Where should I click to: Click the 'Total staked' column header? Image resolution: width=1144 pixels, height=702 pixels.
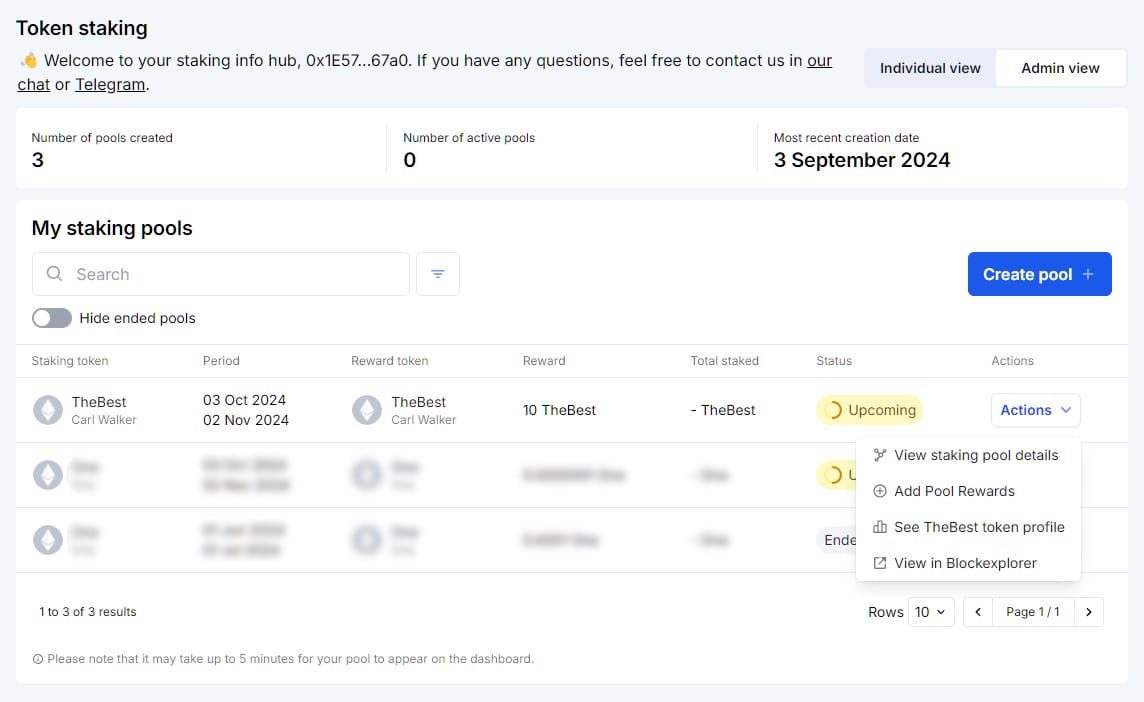[x=724, y=360]
